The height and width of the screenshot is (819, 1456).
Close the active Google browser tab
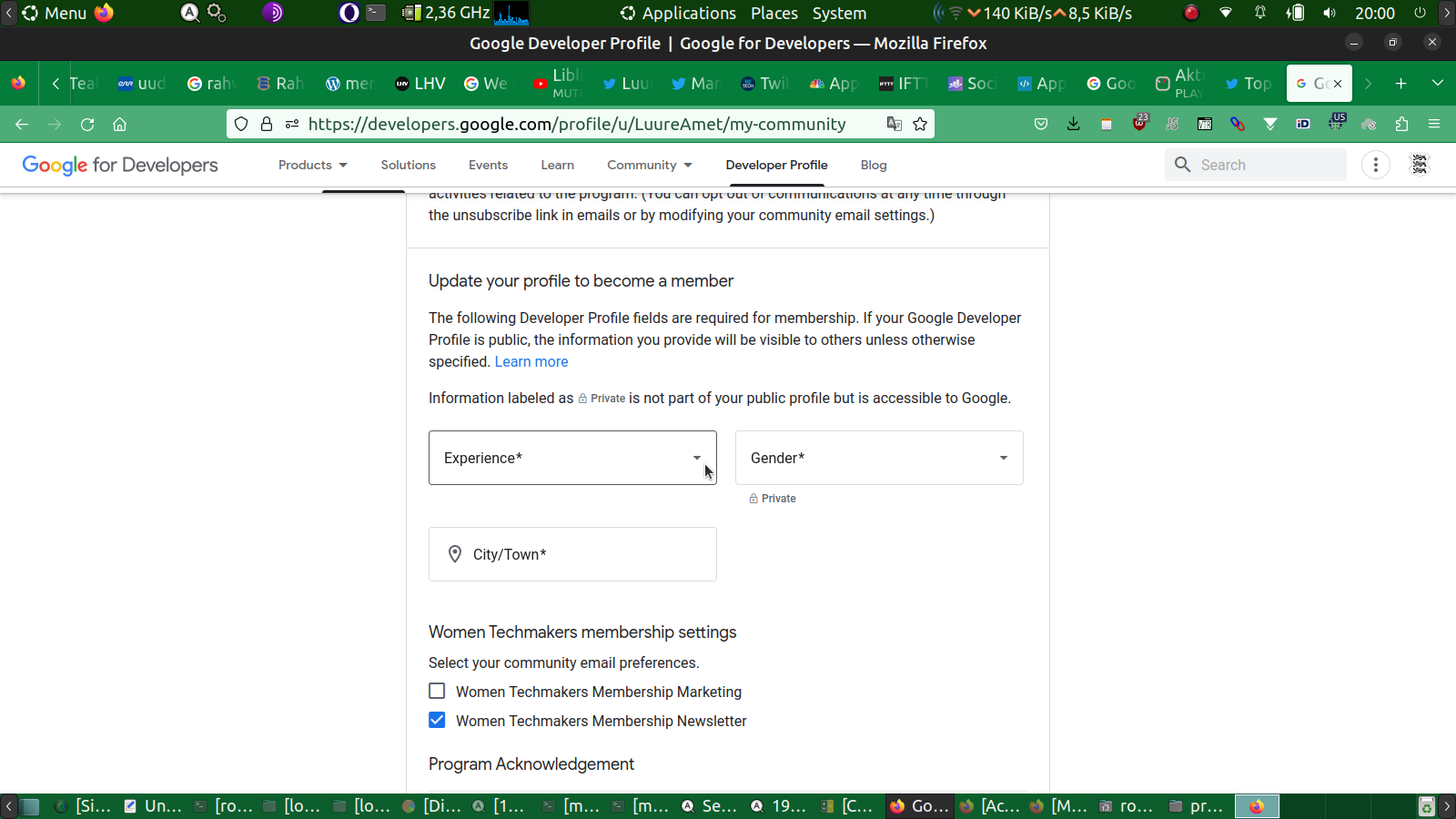(1338, 84)
